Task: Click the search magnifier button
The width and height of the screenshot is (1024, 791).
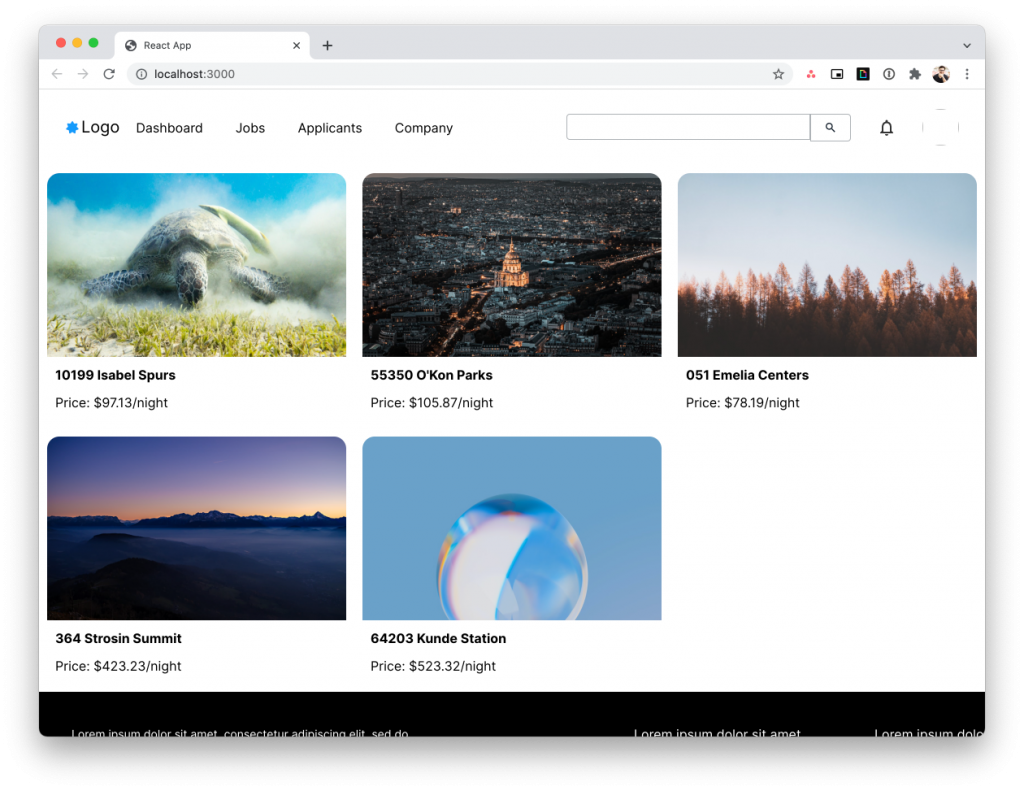Action: pos(830,127)
